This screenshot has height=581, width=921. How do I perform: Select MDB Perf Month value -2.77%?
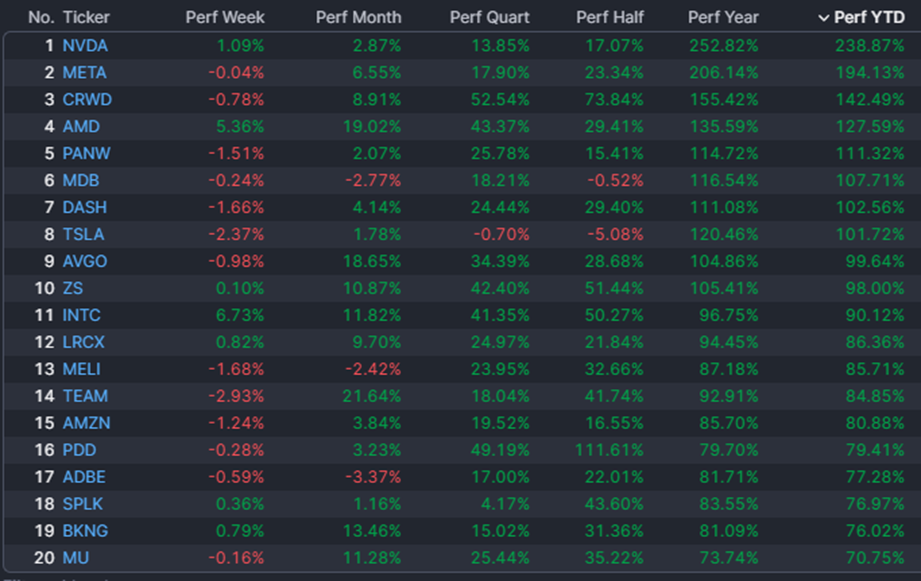pos(373,180)
